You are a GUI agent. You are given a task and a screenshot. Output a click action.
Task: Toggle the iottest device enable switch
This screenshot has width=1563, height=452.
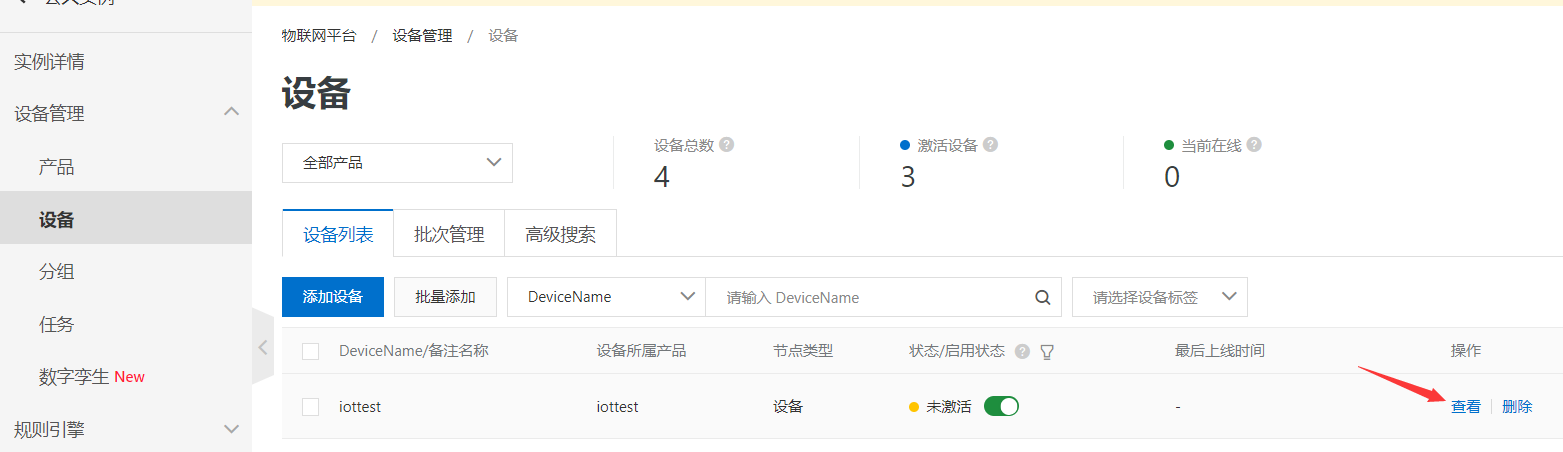click(x=1001, y=406)
